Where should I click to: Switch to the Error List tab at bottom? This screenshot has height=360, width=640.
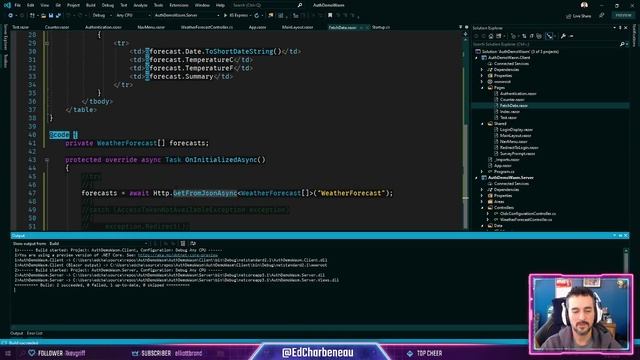(x=35, y=333)
